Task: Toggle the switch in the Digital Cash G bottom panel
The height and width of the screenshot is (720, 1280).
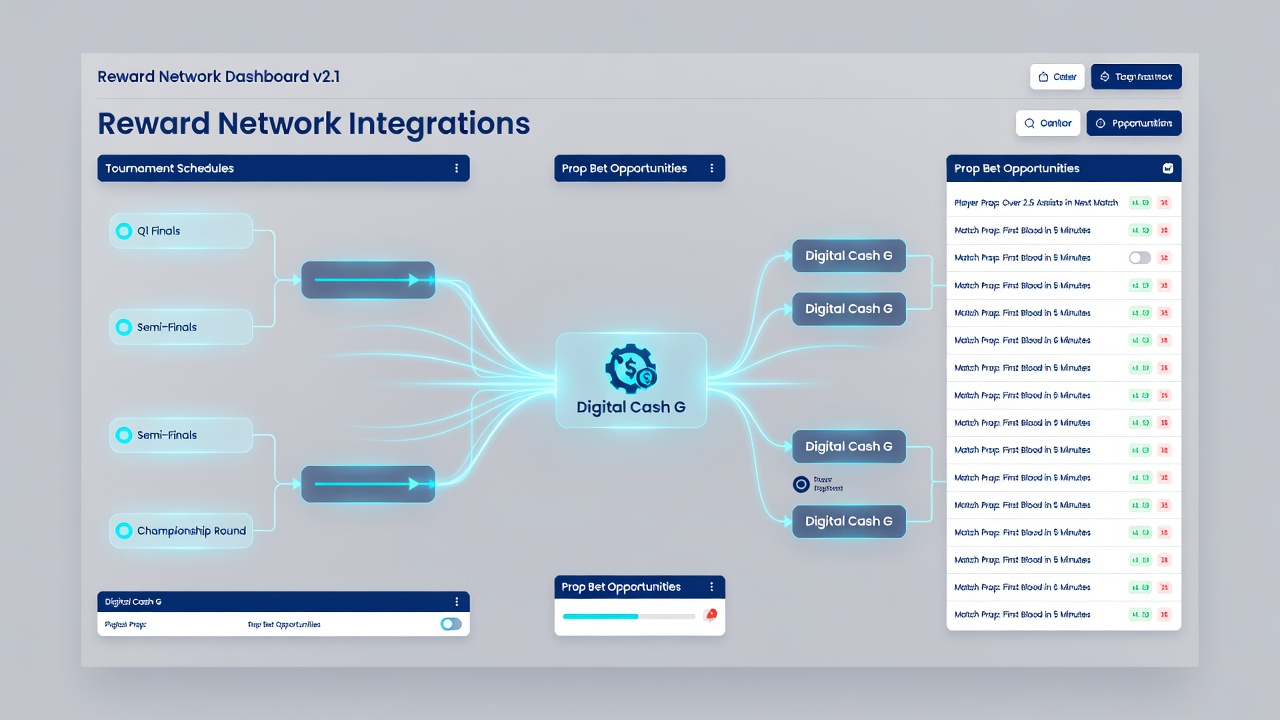Action: pyautogui.click(x=451, y=624)
